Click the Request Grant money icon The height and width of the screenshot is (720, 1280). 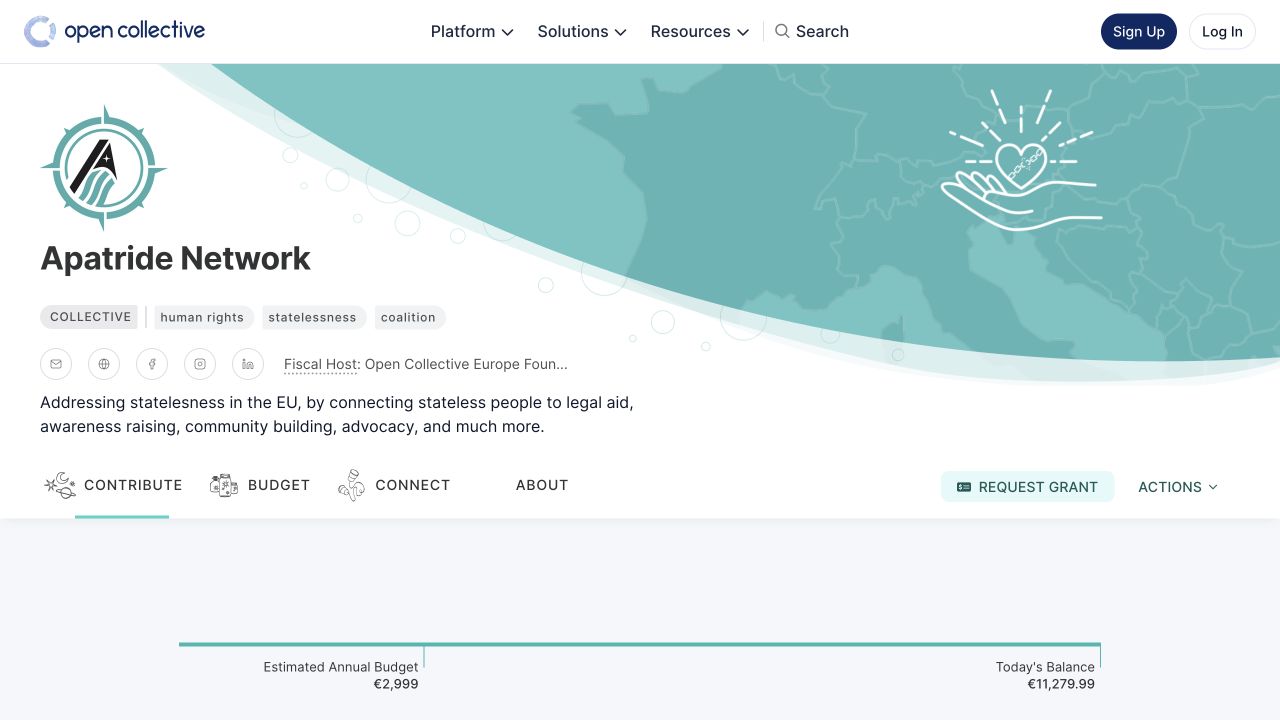pyautogui.click(x=964, y=487)
